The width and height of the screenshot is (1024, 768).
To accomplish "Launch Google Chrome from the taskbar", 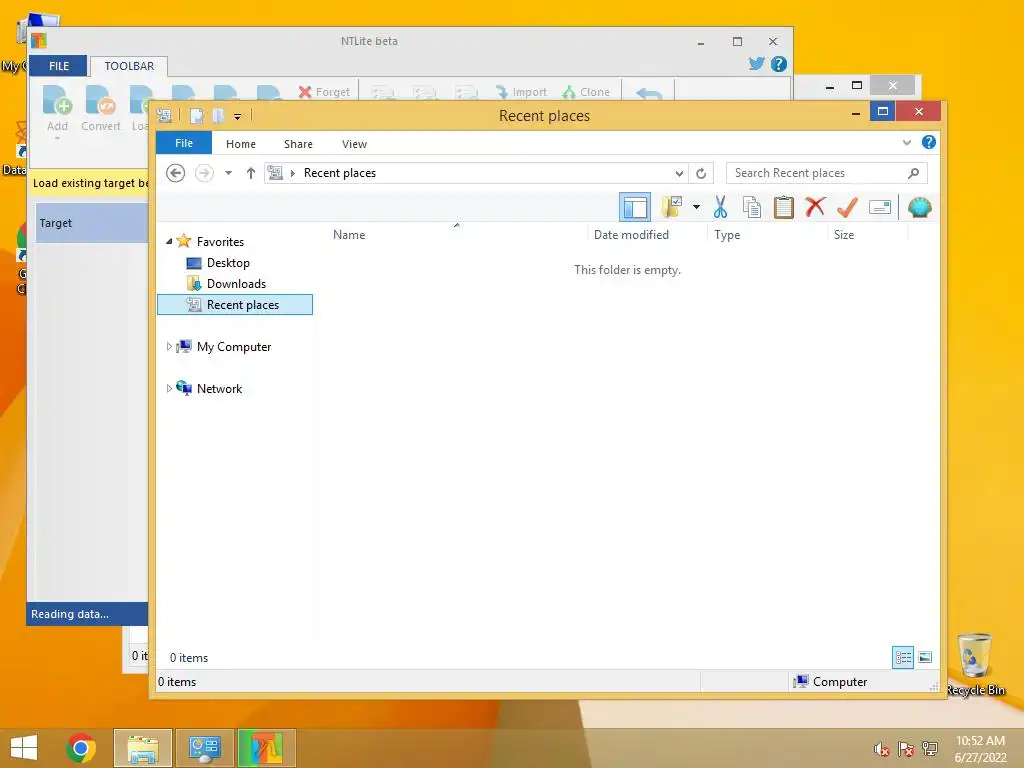I will [x=81, y=748].
